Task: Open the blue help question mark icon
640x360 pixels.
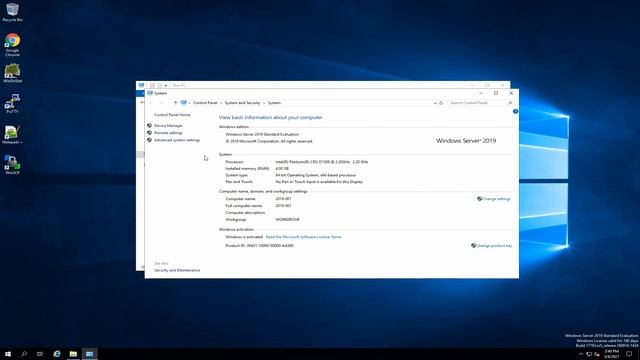Action: click(516, 111)
